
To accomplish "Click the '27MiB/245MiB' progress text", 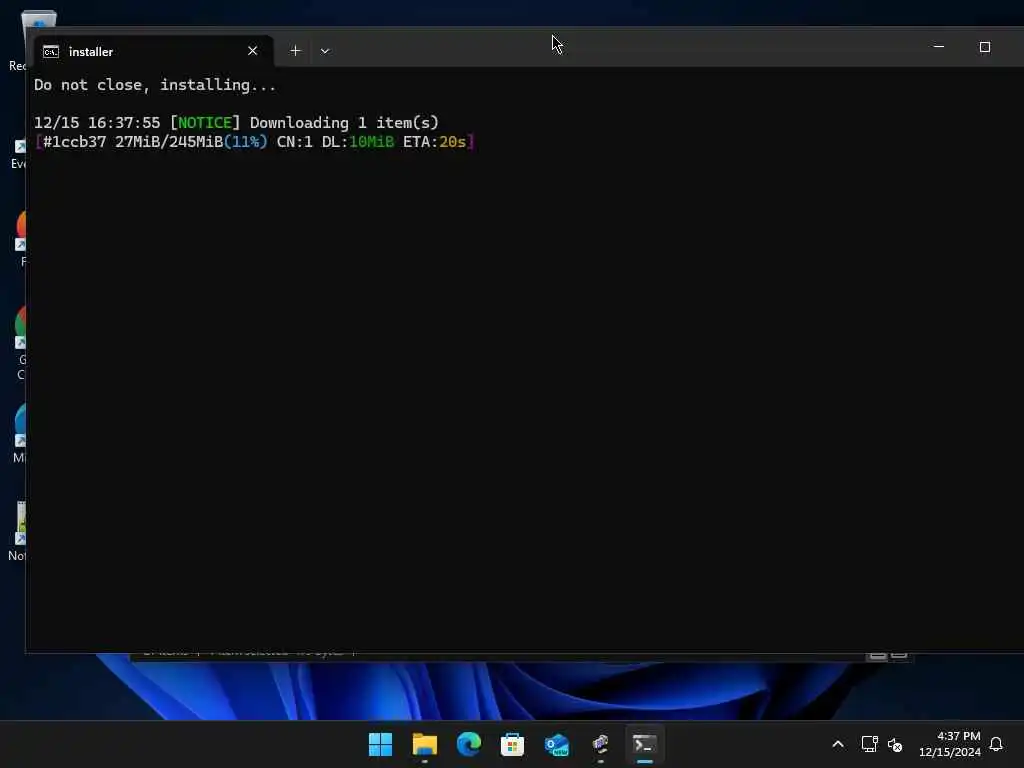I will tap(169, 142).
